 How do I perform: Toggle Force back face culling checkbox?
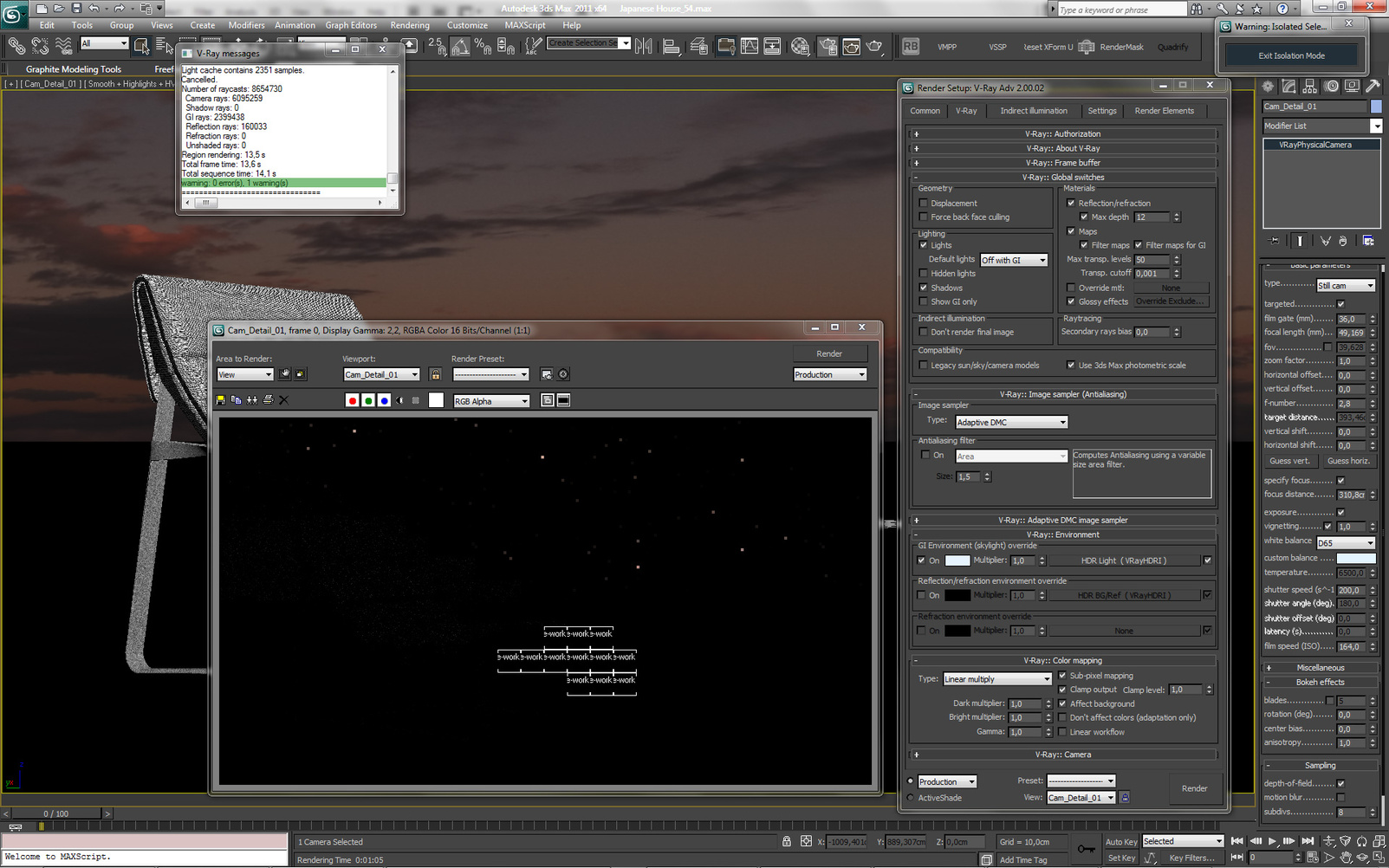(923, 217)
